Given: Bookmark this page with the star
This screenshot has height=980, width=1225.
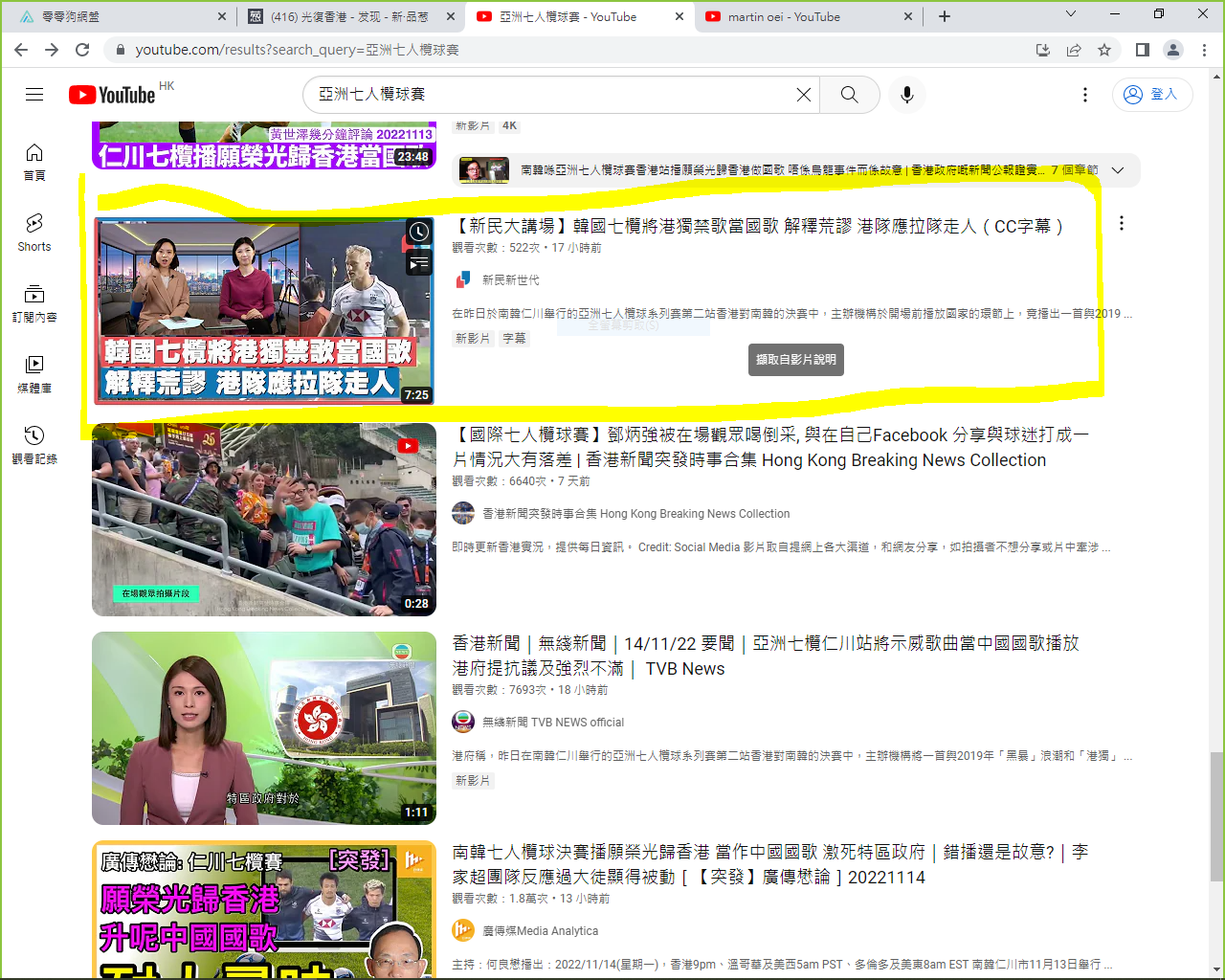Looking at the screenshot, I should click(x=1104, y=50).
